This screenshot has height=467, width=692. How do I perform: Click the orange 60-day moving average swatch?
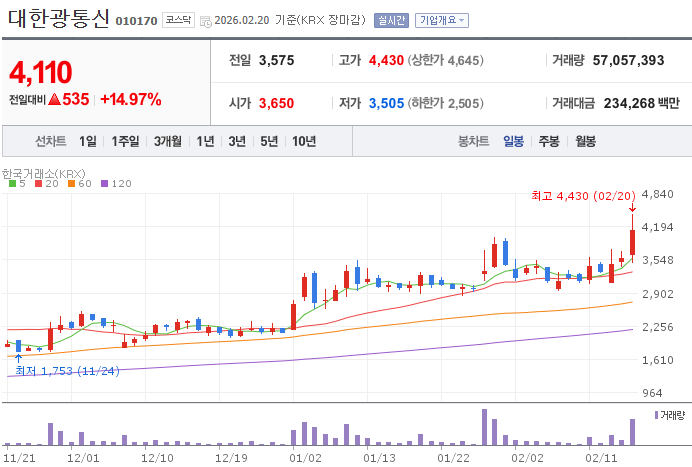click(x=71, y=184)
